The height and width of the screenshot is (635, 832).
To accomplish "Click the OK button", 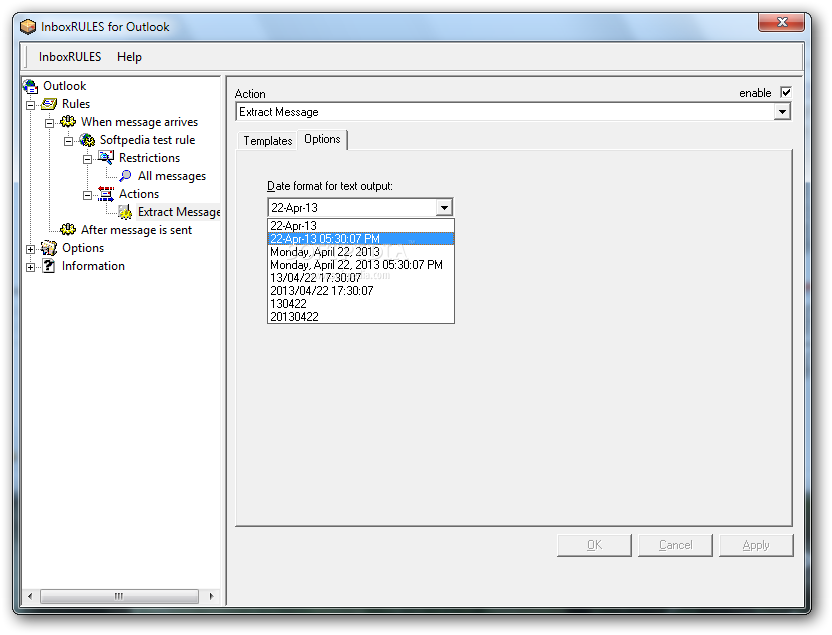I will point(594,545).
